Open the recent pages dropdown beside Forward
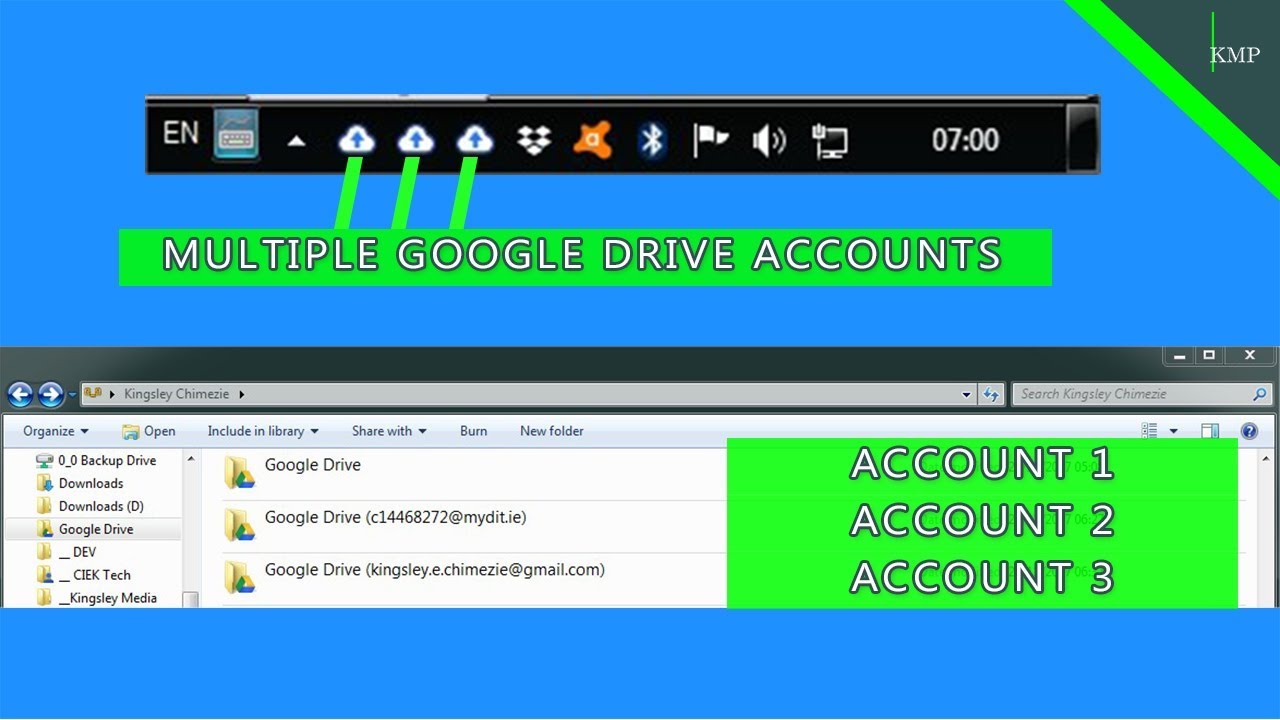This screenshot has height=720, width=1280. pos(73,396)
